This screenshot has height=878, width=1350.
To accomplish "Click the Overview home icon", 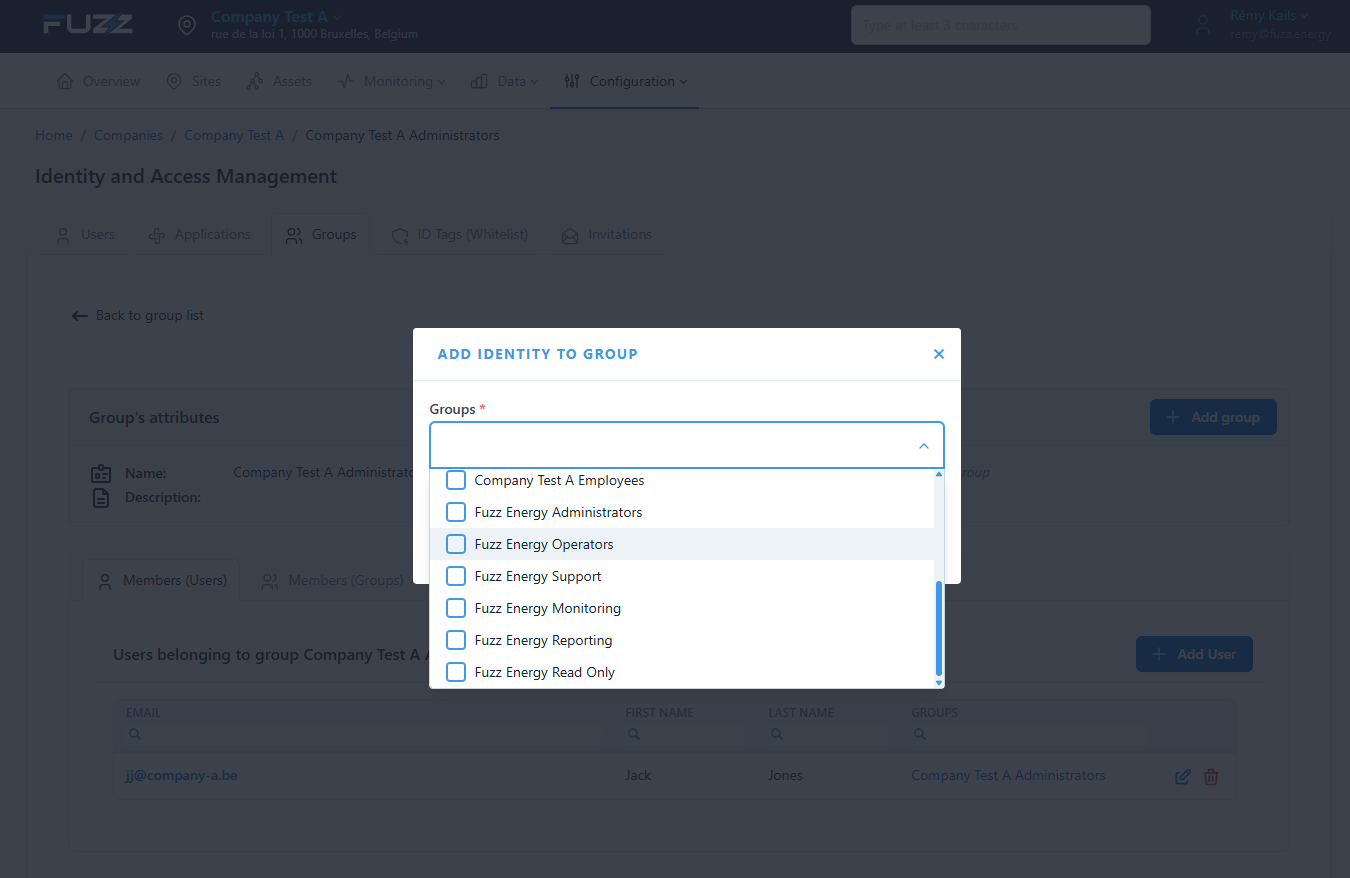I will coord(65,81).
